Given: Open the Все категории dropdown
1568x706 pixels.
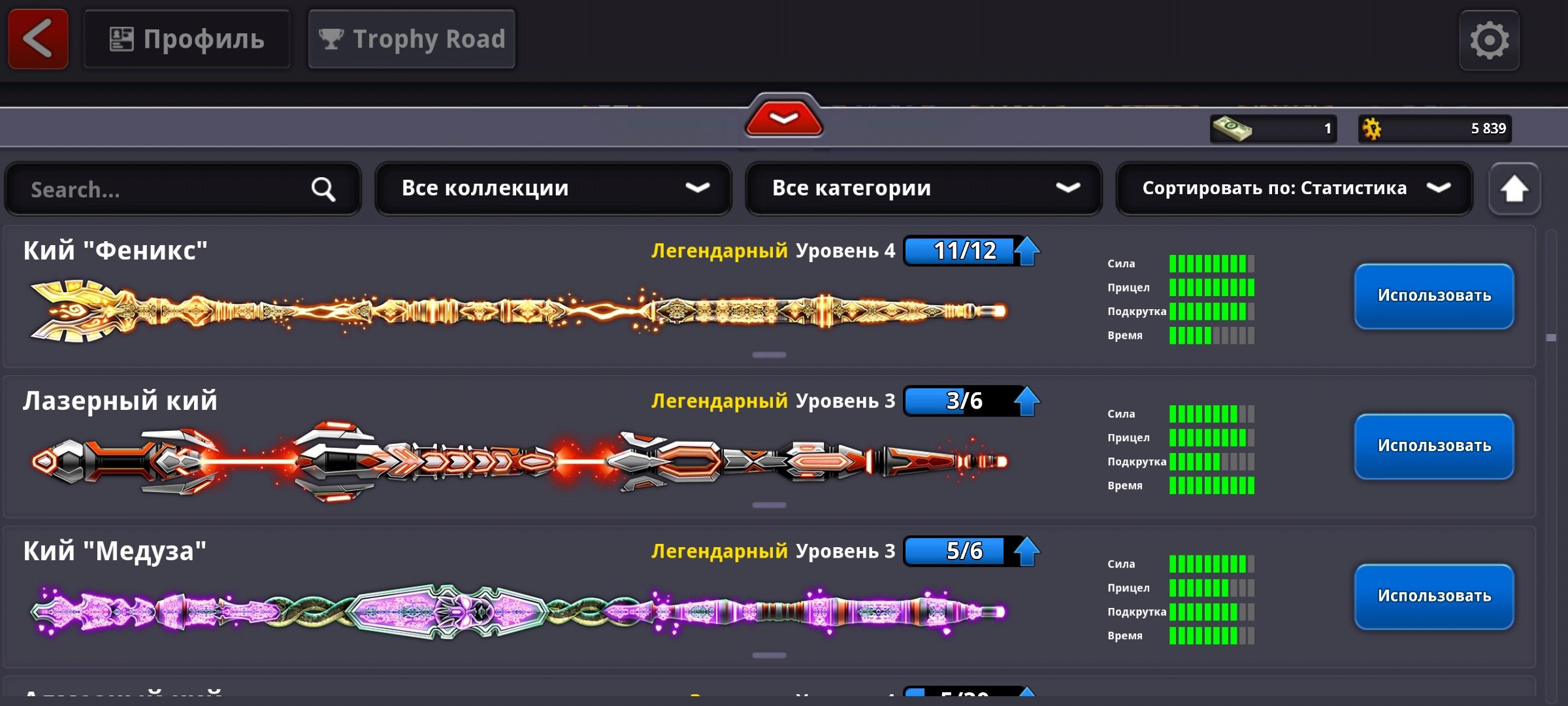Looking at the screenshot, I should pyautogui.click(x=924, y=189).
